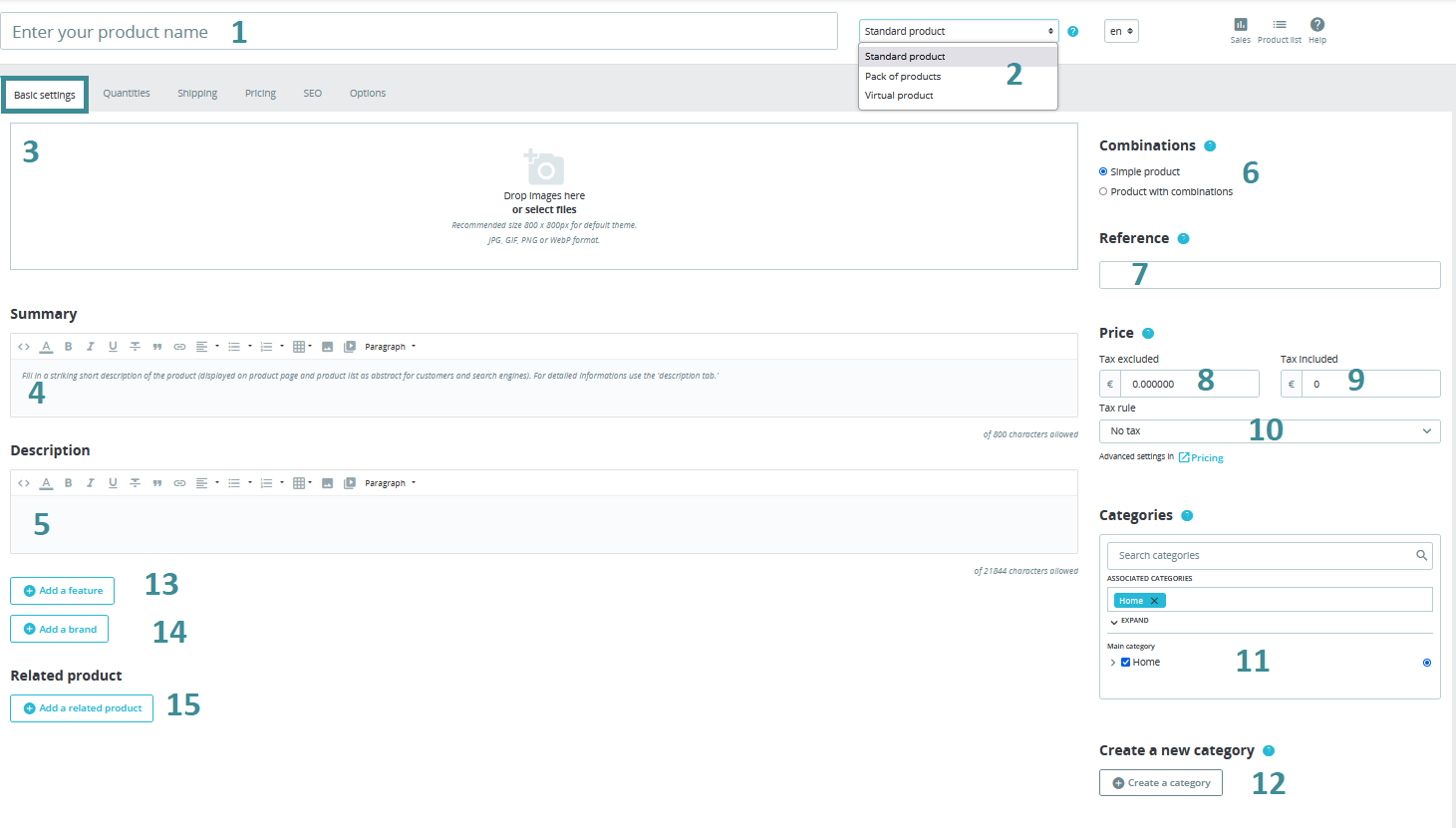
Task: Choose Virtual product from the type list
Action: pyautogui.click(x=899, y=96)
